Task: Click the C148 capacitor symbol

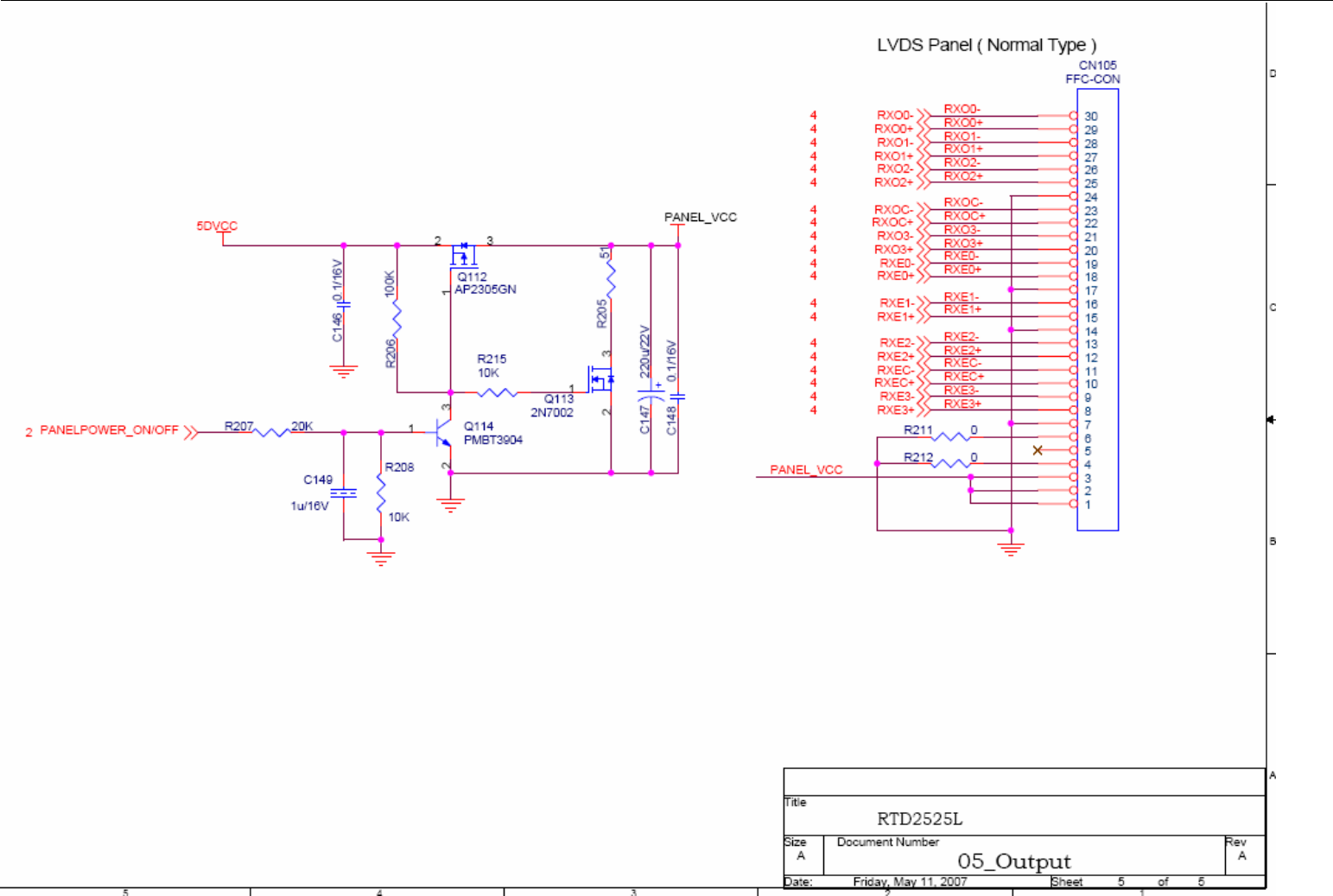Action: [678, 397]
